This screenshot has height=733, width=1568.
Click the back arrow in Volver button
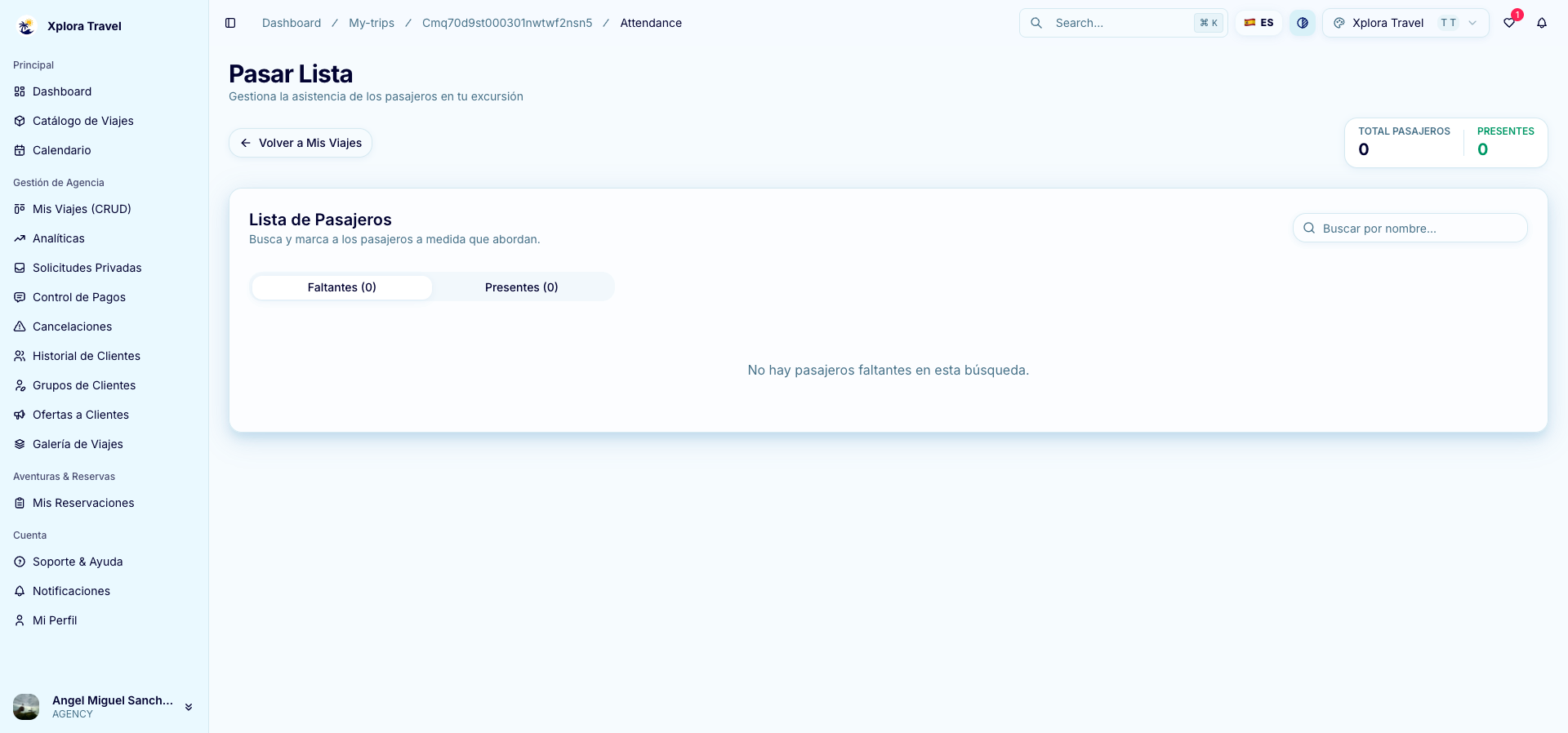point(246,143)
